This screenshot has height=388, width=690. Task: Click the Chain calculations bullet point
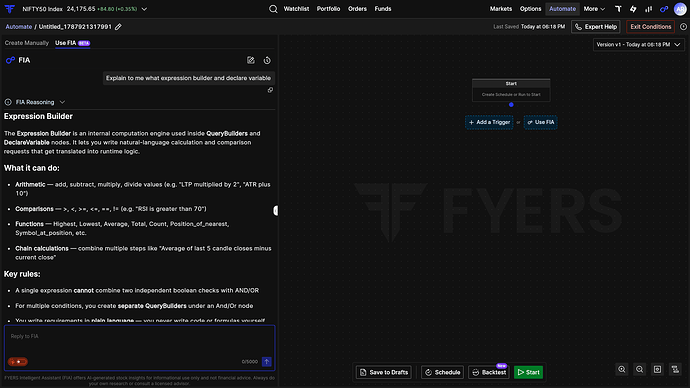click(x=143, y=253)
